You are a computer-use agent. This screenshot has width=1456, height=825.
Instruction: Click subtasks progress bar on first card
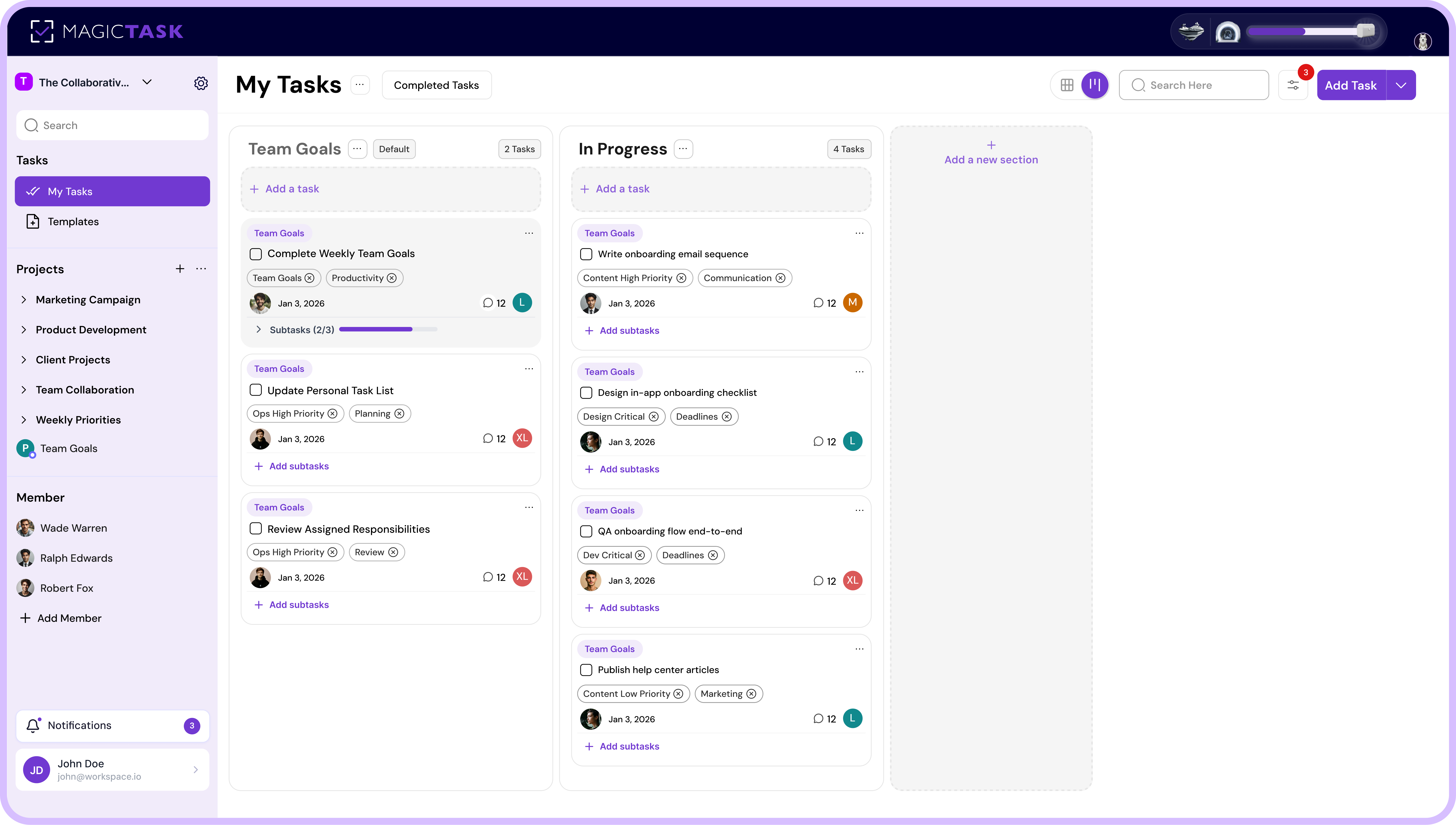388,329
